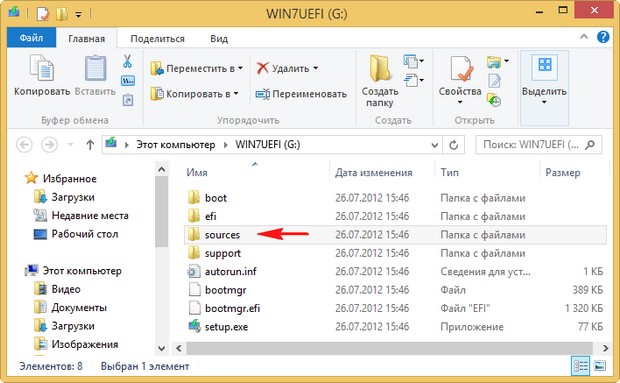The image size is (620, 383).
Task: Open Help via the question mark icon
Action: point(603,37)
